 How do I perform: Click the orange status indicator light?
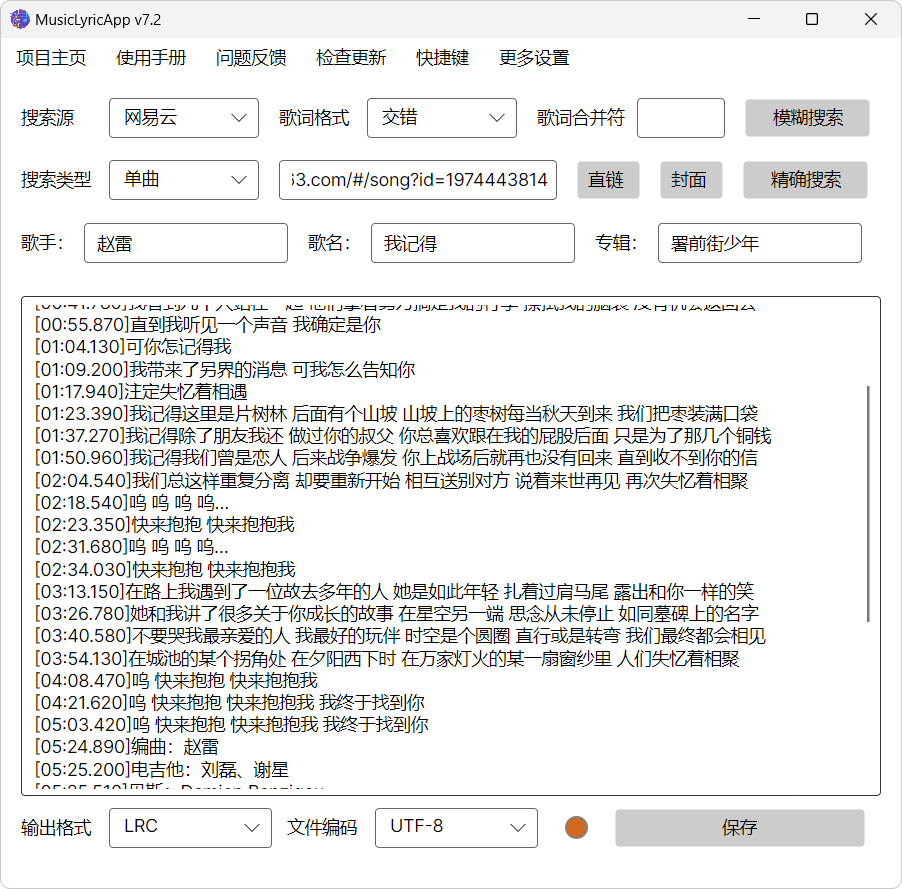576,828
